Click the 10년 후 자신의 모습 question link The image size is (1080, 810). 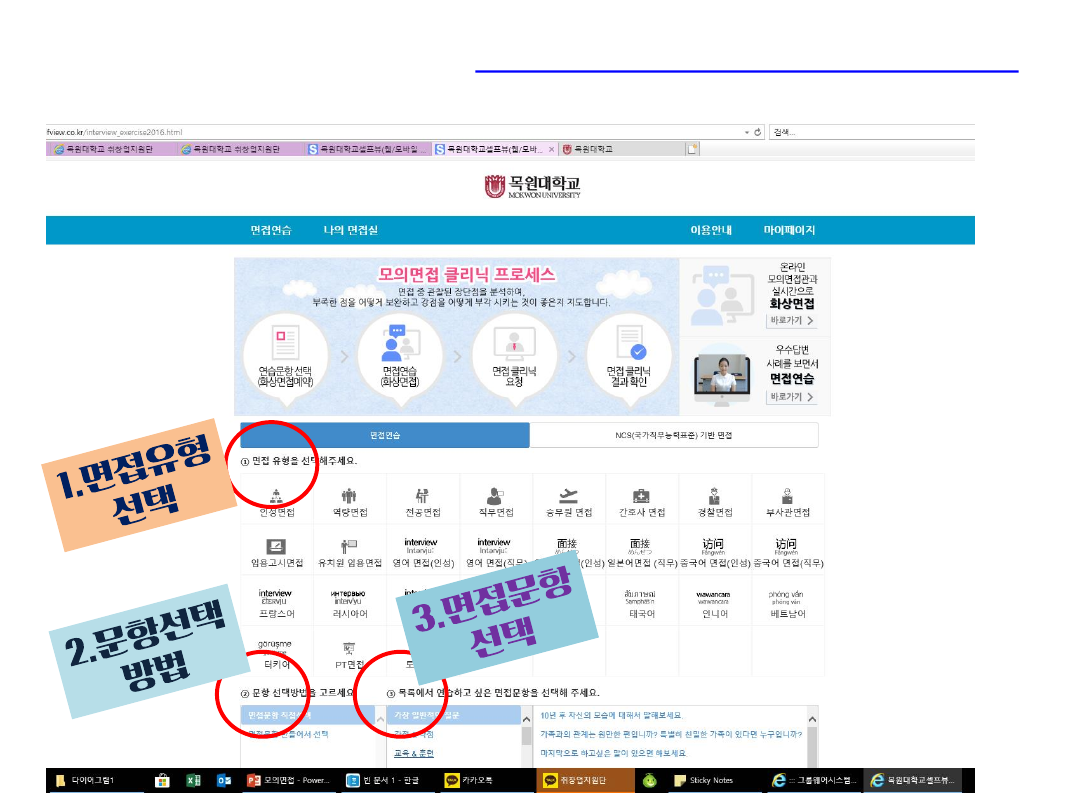pyautogui.click(x=611, y=715)
